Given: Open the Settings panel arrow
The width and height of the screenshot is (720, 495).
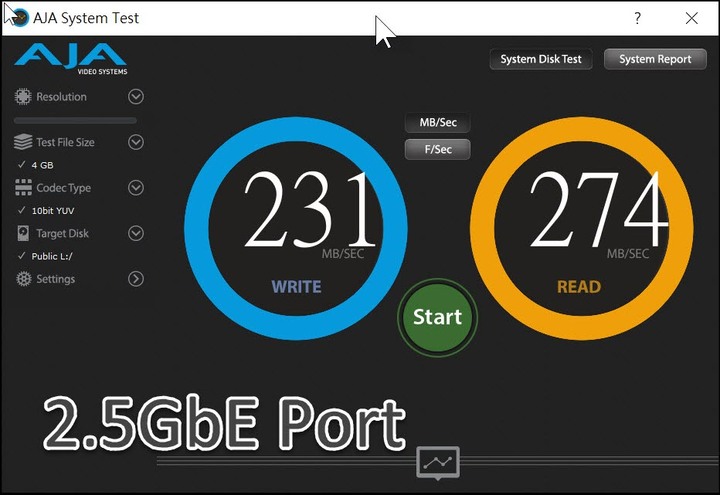Looking at the screenshot, I should point(136,279).
